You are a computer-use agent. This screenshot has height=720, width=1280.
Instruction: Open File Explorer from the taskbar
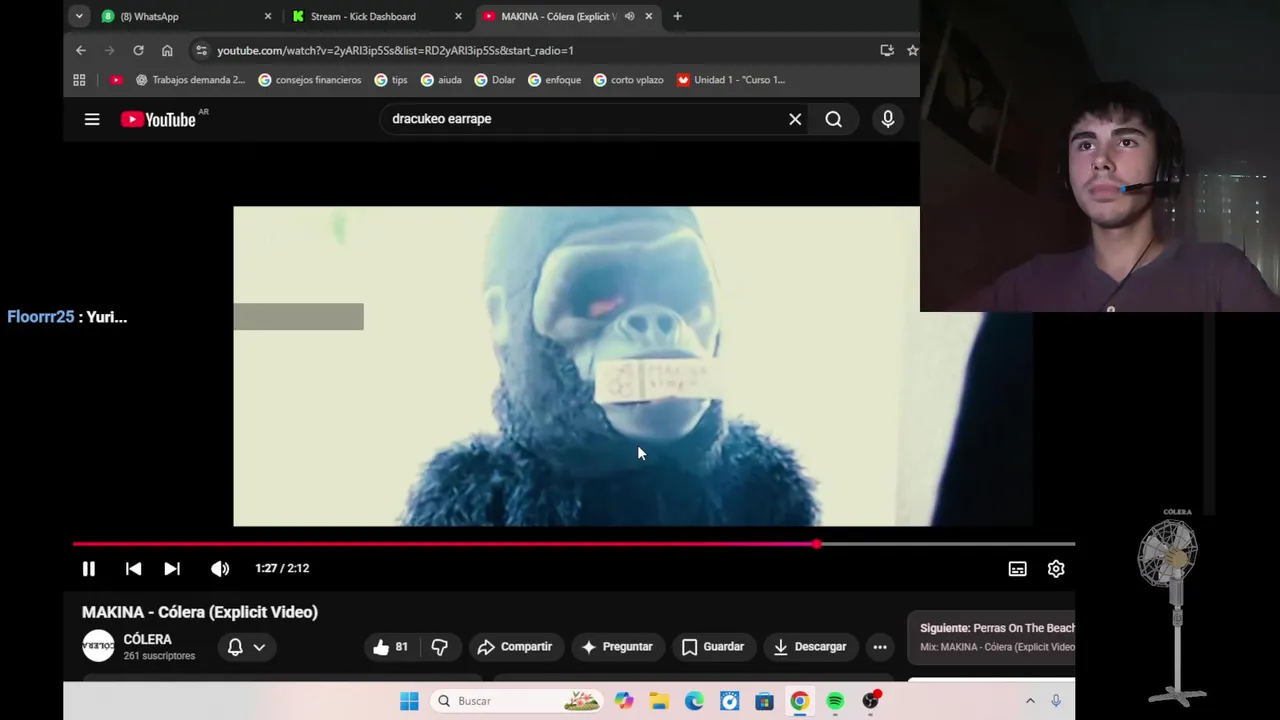click(659, 701)
